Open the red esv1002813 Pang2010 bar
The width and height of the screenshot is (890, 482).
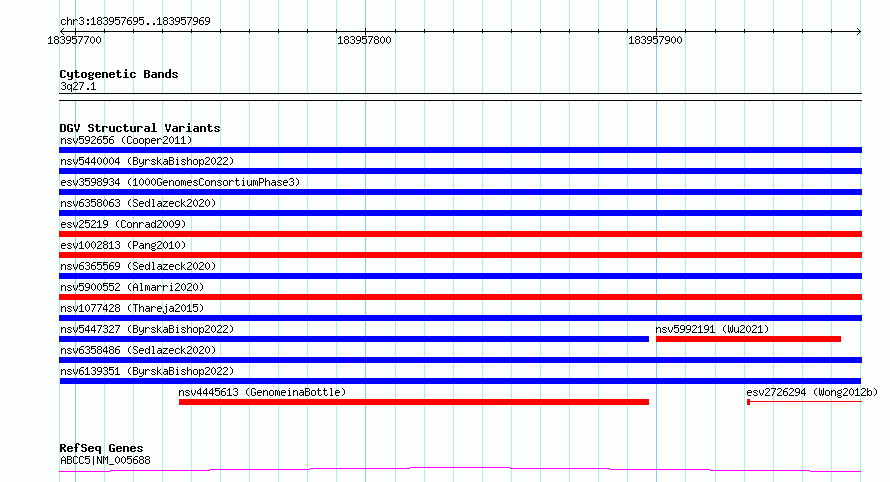coord(460,255)
